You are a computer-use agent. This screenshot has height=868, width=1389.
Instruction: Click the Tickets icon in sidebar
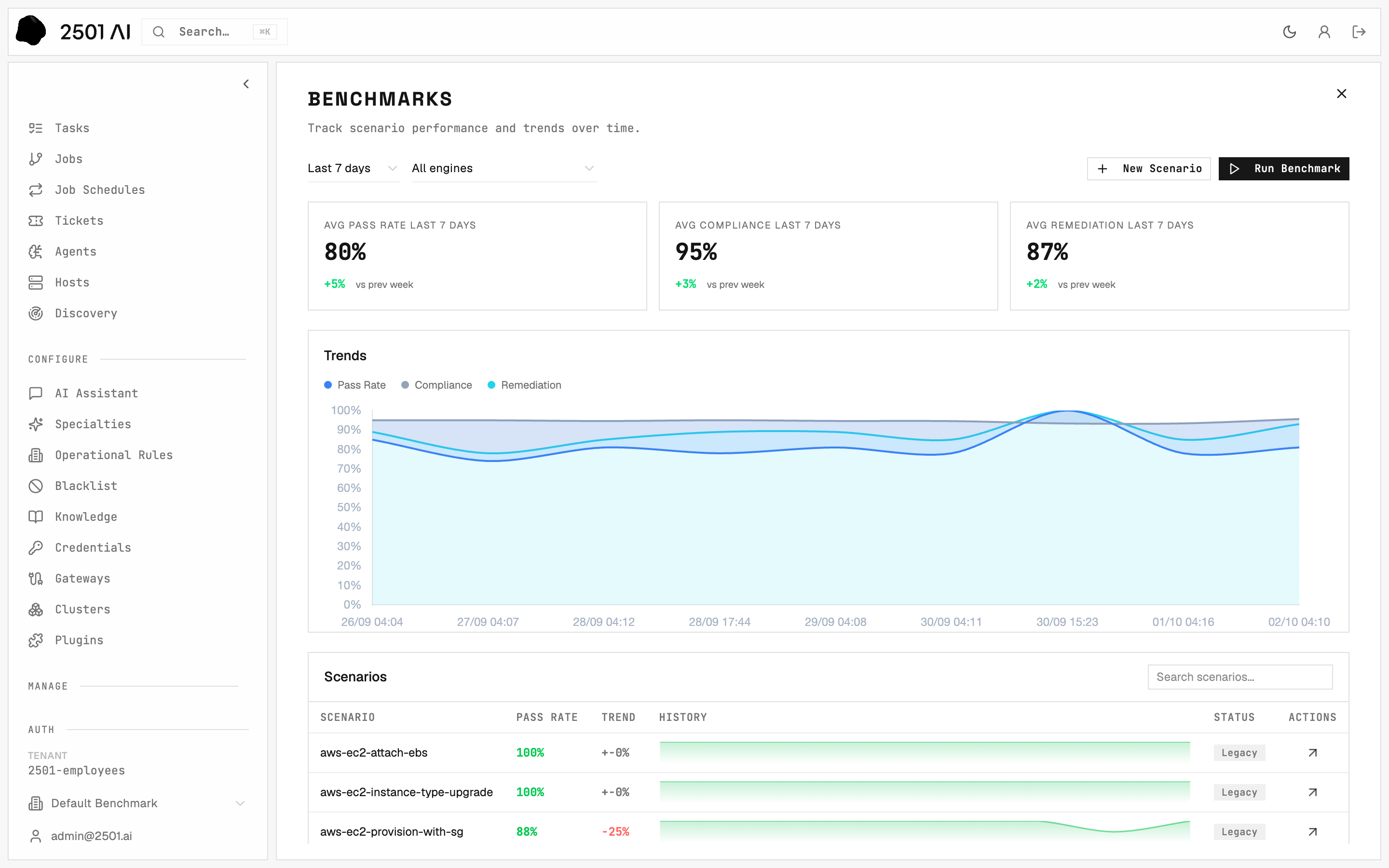[36, 220]
